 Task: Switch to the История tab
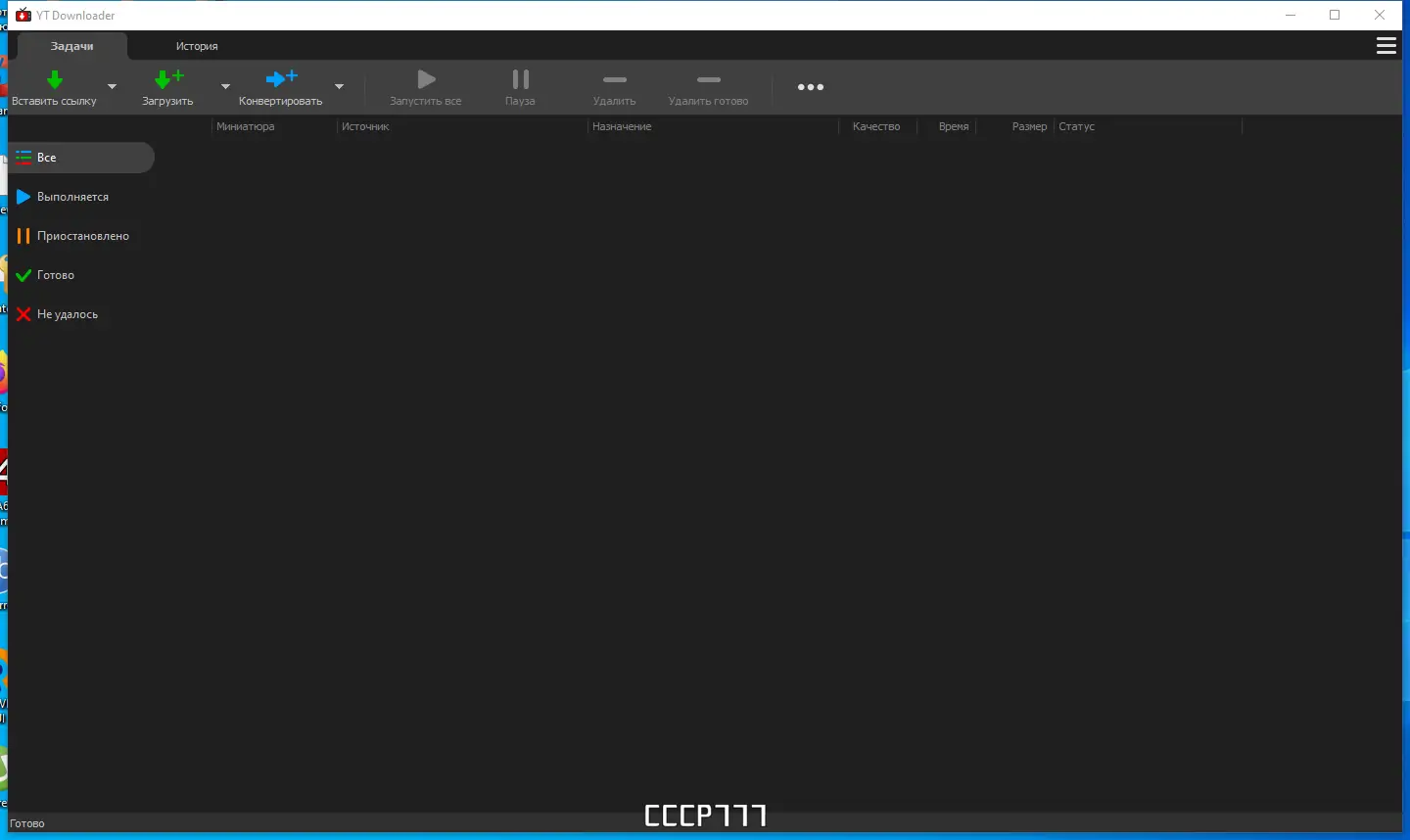[x=197, y=46]
